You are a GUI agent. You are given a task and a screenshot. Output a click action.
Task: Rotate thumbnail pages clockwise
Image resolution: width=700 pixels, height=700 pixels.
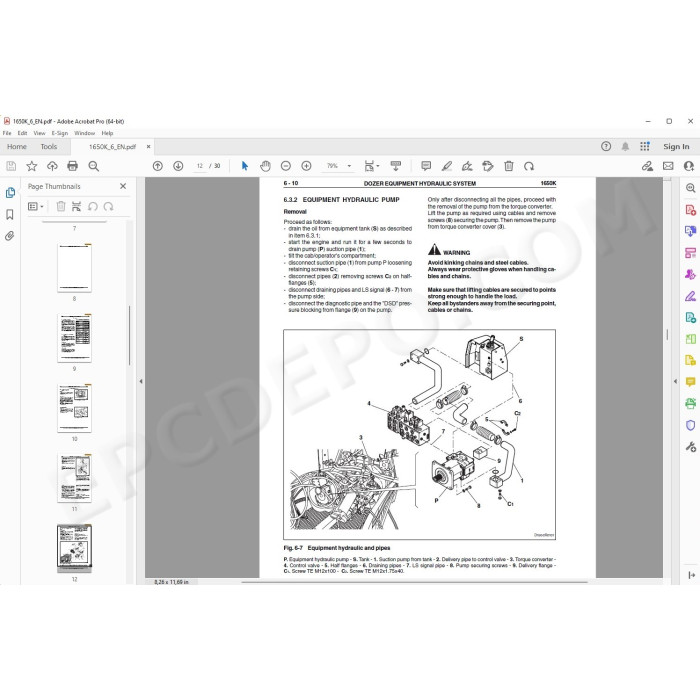tap(108, 206)
